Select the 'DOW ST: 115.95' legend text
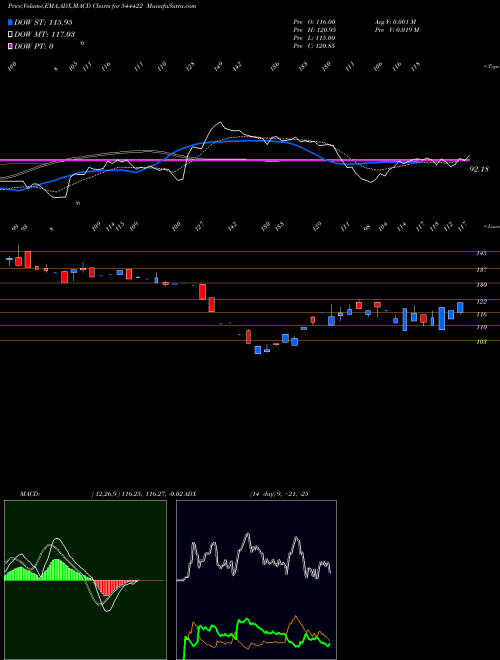This screenshot has width=500, height=660. coord(43,22)
